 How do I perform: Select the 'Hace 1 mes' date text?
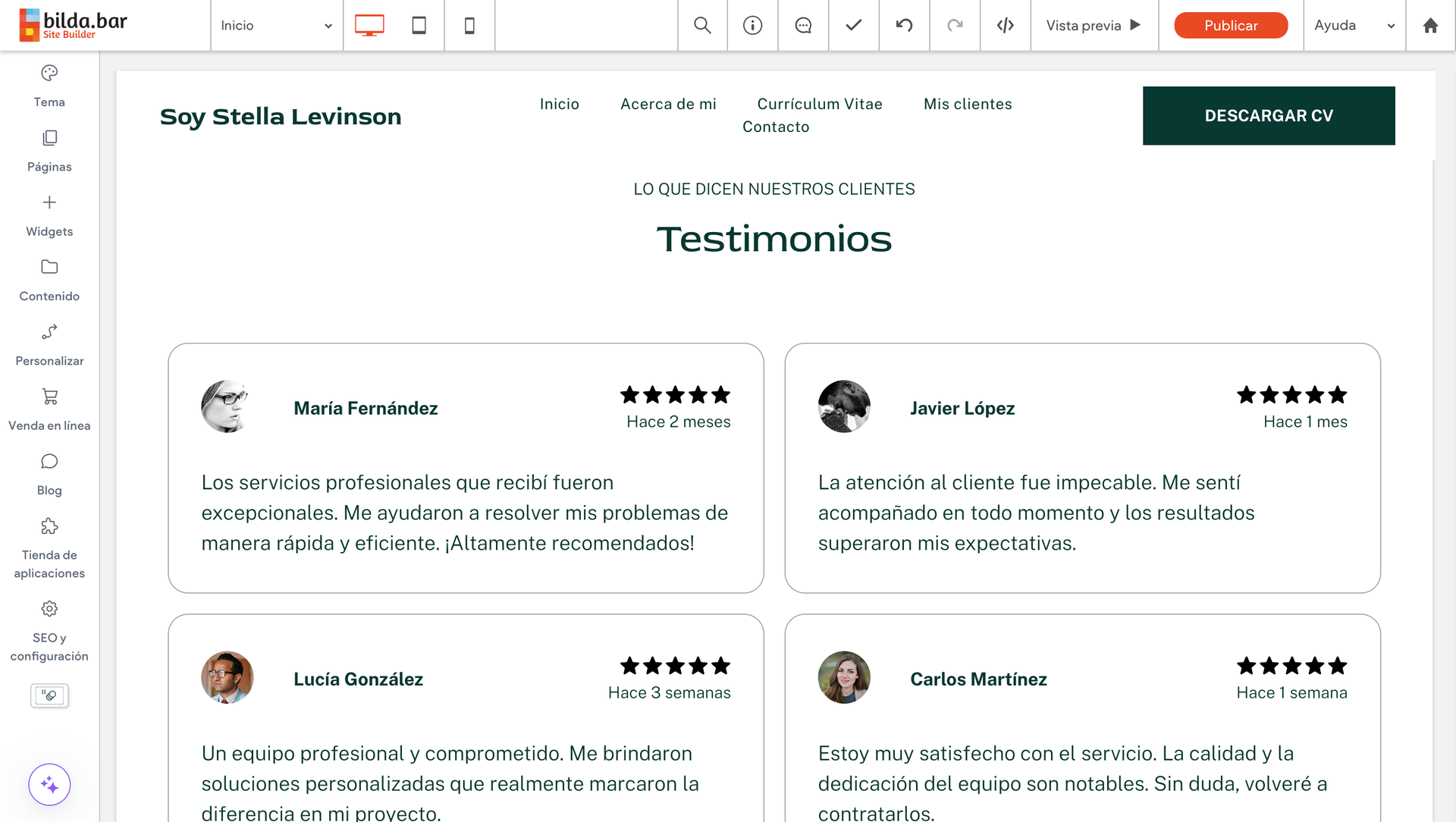[1305, 422]
